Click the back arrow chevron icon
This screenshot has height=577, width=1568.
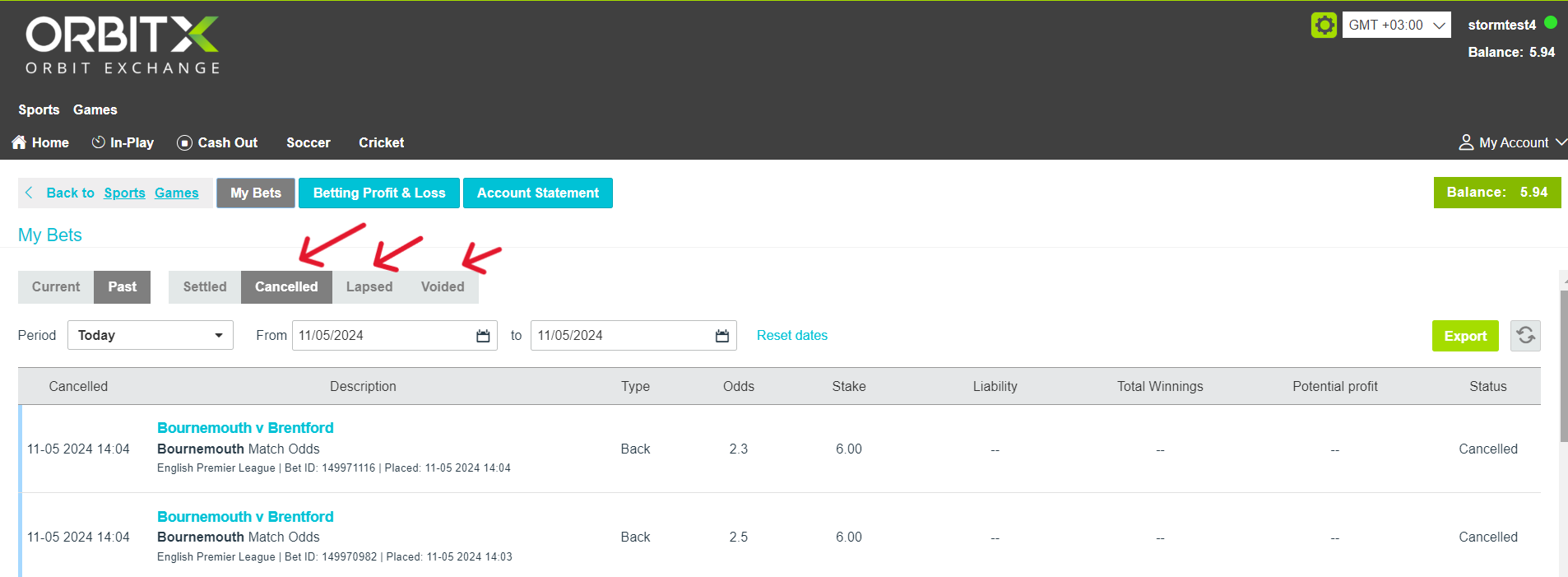click(x=30, y=193)
